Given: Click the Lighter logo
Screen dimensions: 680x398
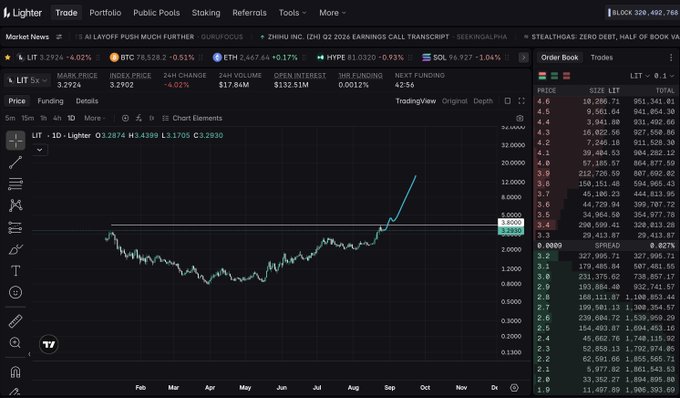Looking at the screenshot, I should [x=23, y=13].
